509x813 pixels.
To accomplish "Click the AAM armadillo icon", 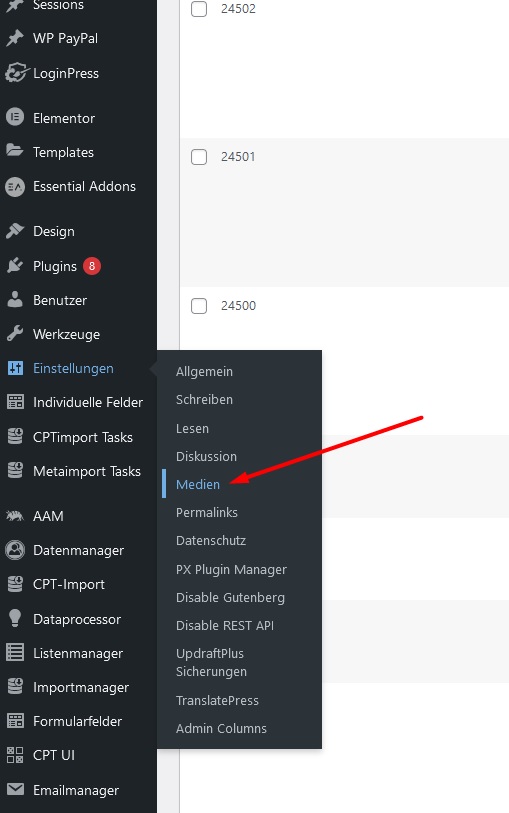I will click(15, 516).
